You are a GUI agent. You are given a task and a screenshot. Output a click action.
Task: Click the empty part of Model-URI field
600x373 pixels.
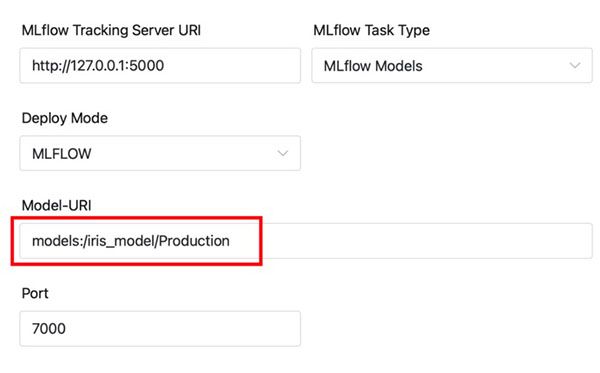point(427,241)
